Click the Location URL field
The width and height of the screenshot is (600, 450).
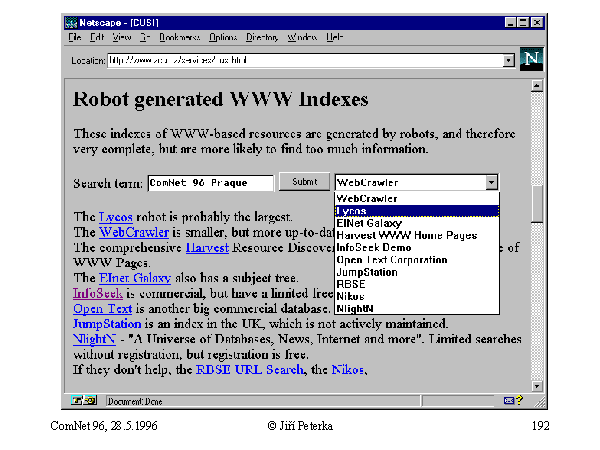coord(305,60)
